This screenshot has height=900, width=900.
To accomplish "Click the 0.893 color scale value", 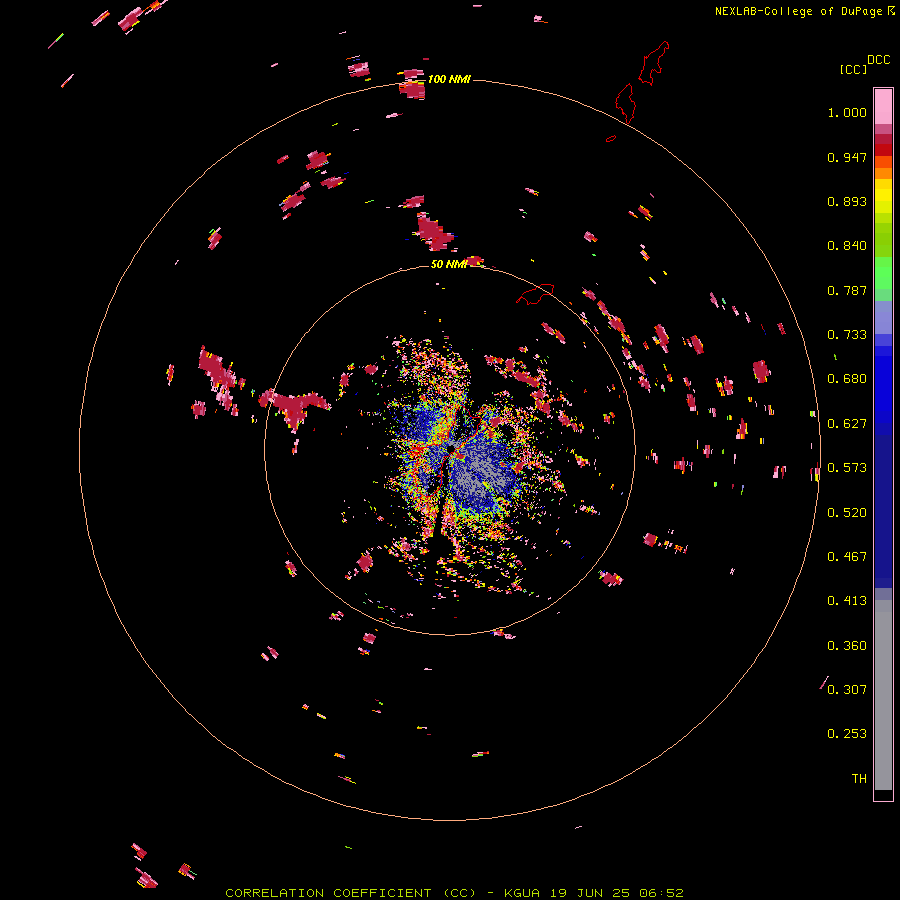I will coord(847,201).
